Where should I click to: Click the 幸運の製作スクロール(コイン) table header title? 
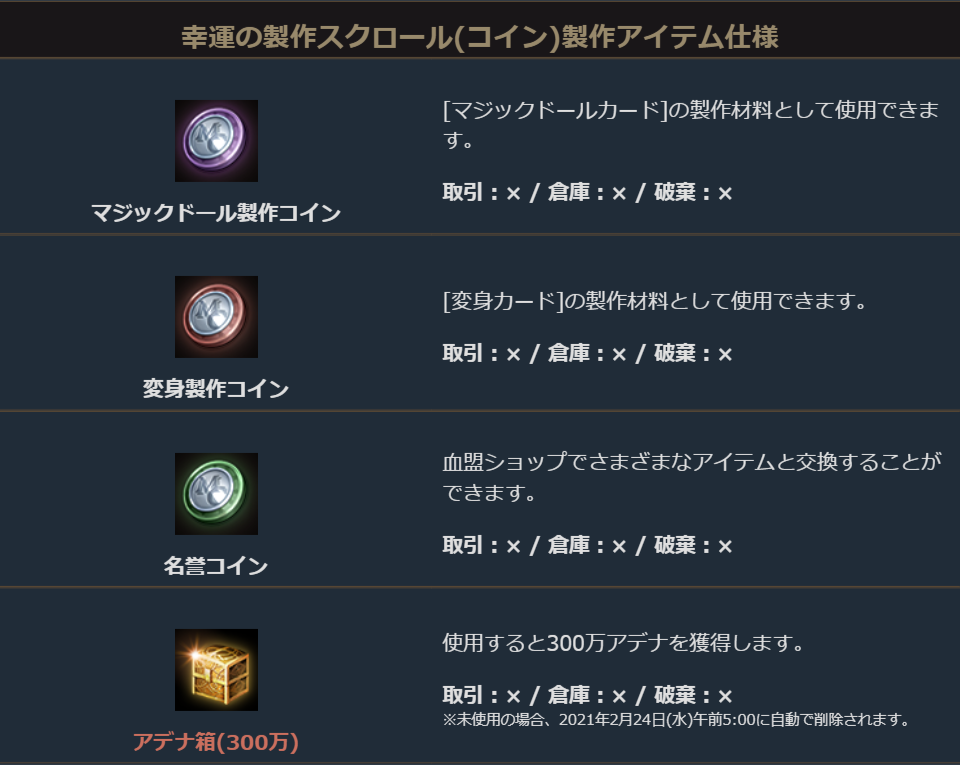[x=480, y=36]
